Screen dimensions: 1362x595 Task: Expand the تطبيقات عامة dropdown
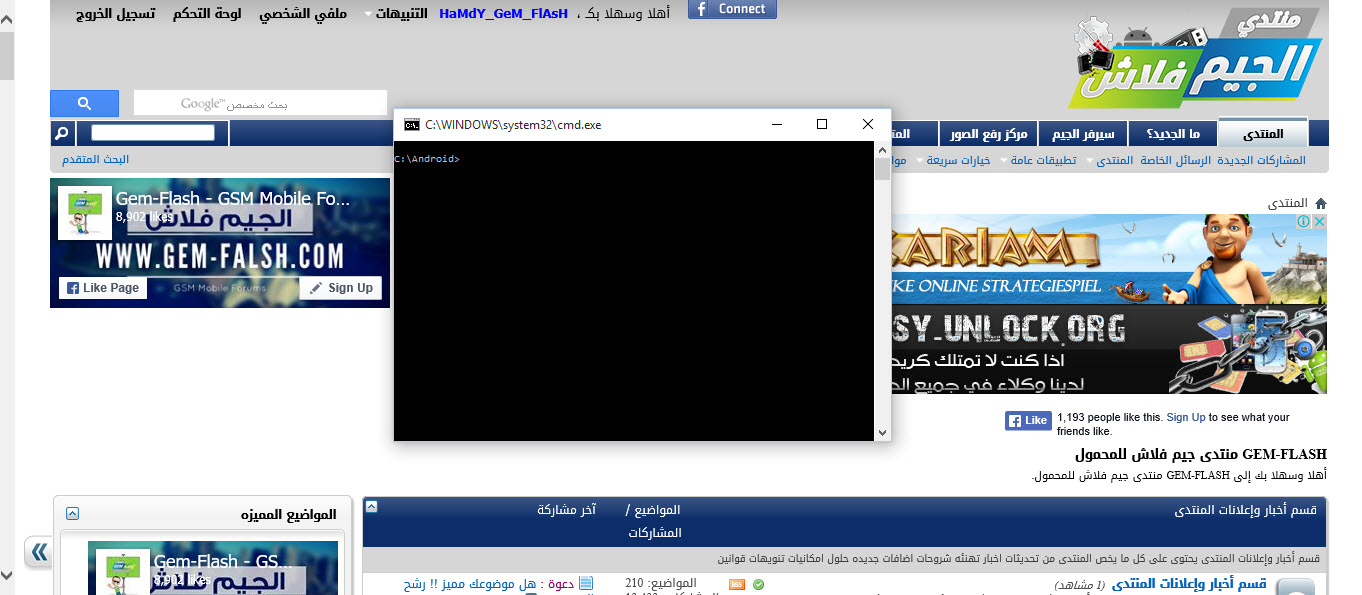(x=1041, y=160)
